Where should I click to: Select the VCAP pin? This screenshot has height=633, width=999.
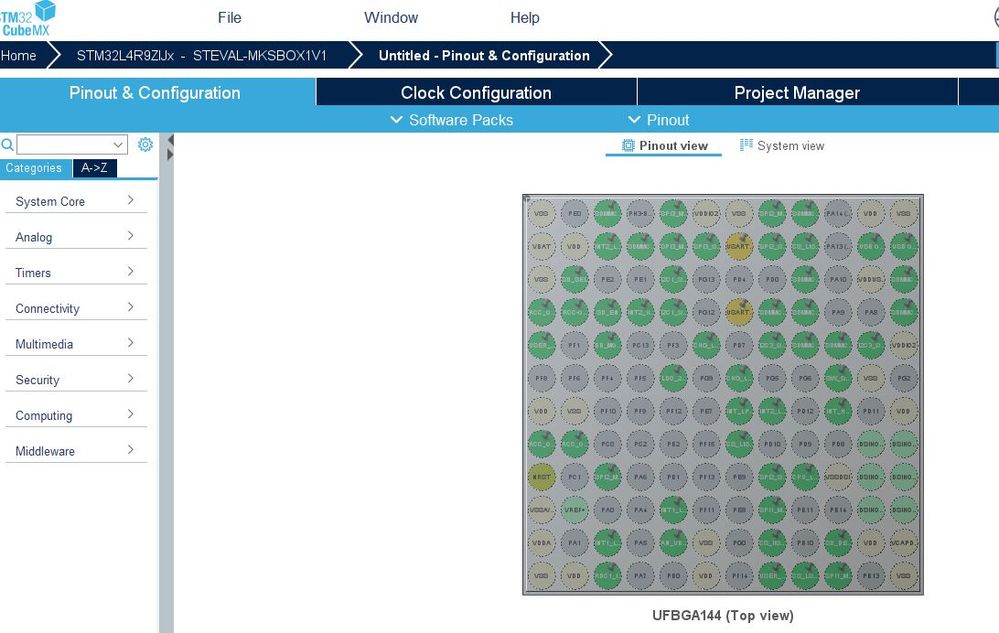[x=903, y=543]
